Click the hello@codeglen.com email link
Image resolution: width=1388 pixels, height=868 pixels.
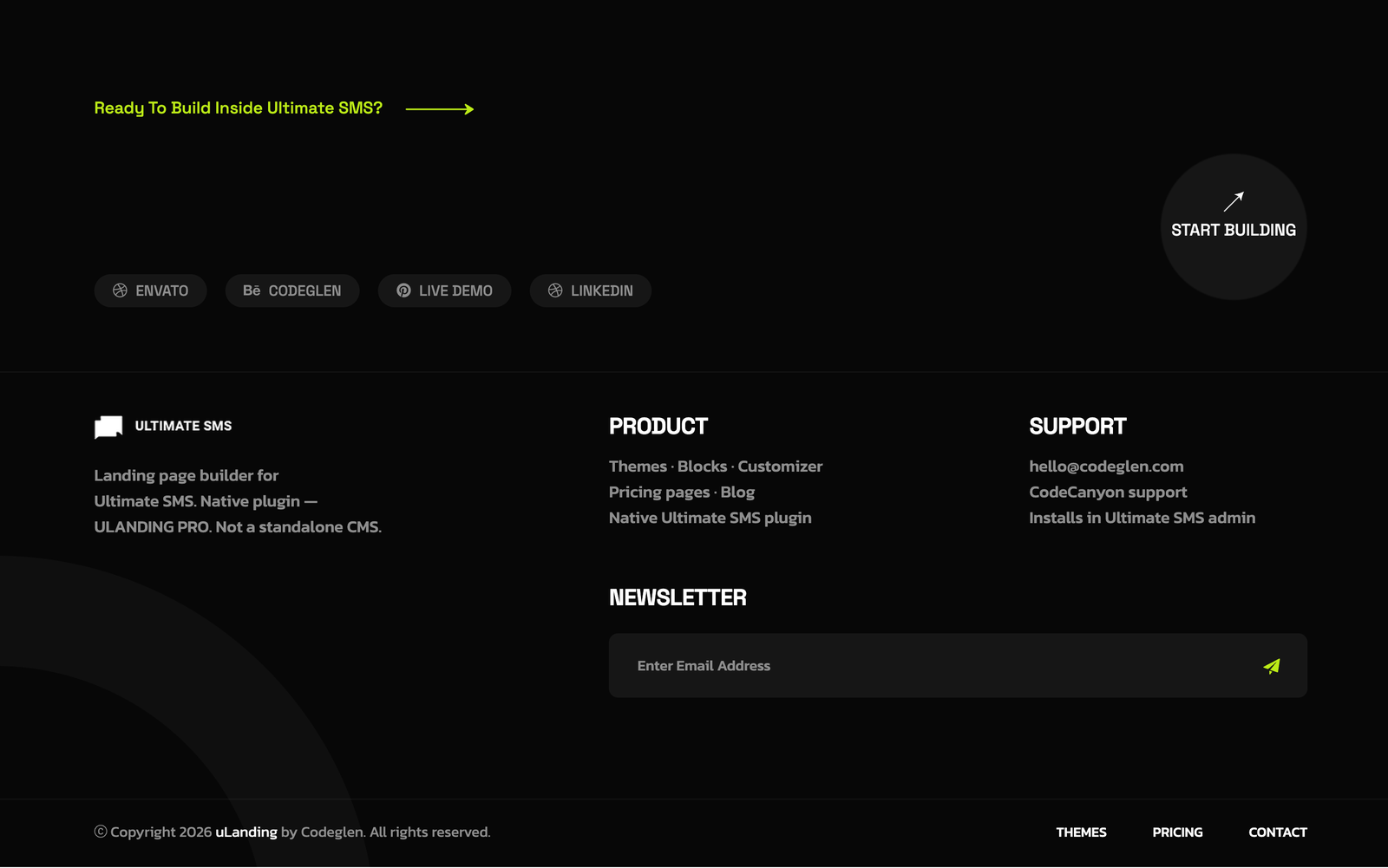coord(1106,467)
